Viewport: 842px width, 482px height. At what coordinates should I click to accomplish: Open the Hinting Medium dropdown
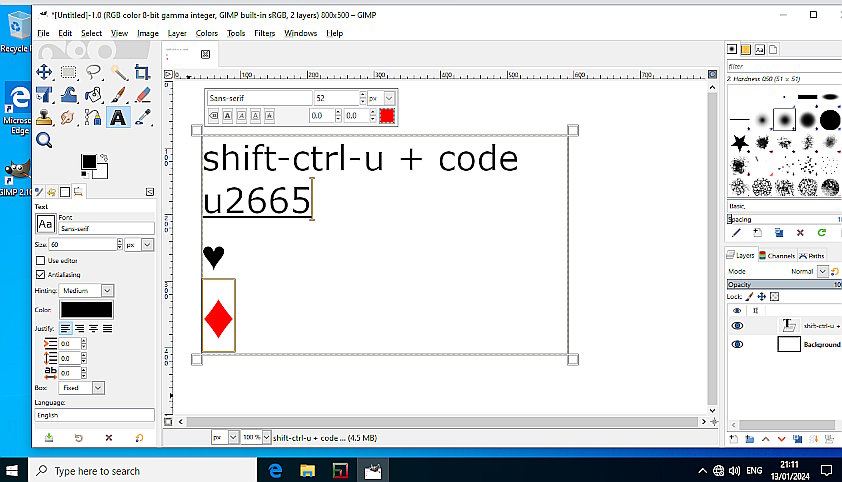[x=107, y=290]
